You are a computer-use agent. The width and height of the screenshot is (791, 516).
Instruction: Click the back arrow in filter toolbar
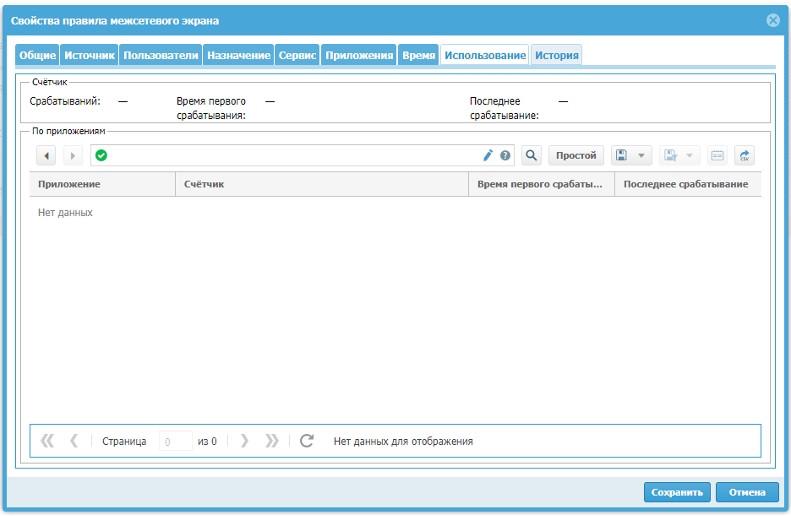coord(46,156)
